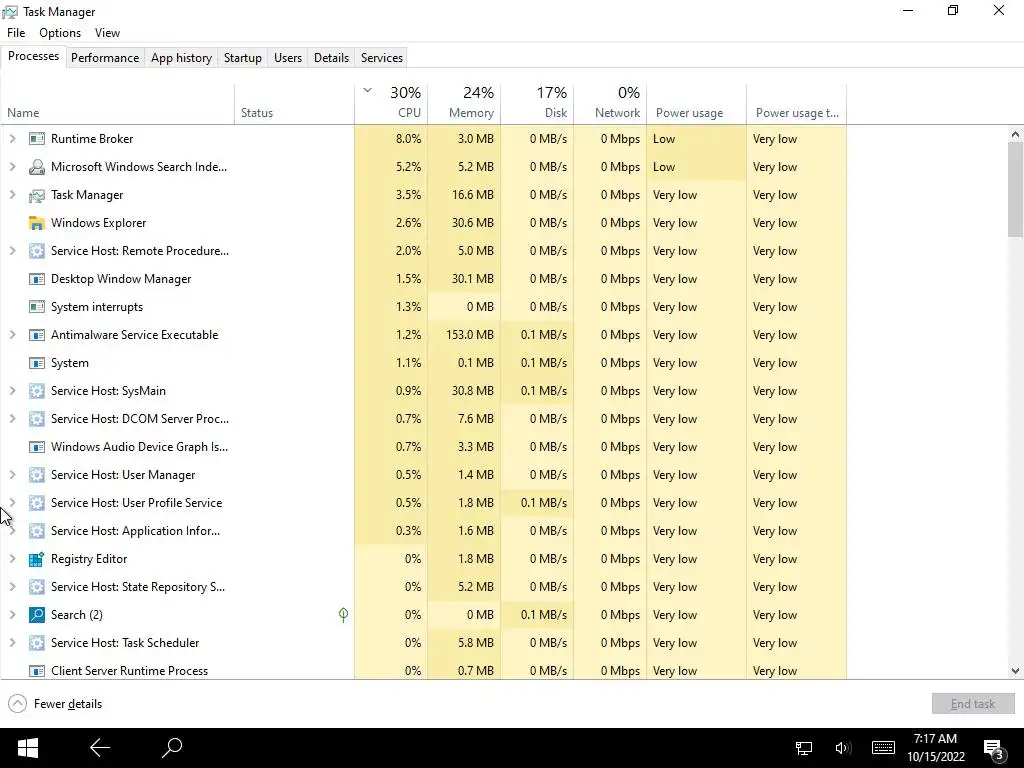Screen dimensions: 1024x768
Task: Open the View menu
Action: [107, 33]
